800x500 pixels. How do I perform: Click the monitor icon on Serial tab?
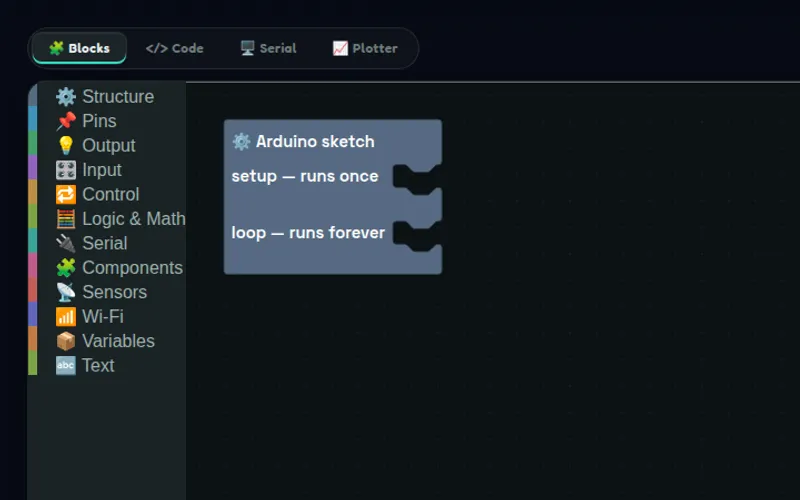(x=247, y=48)
